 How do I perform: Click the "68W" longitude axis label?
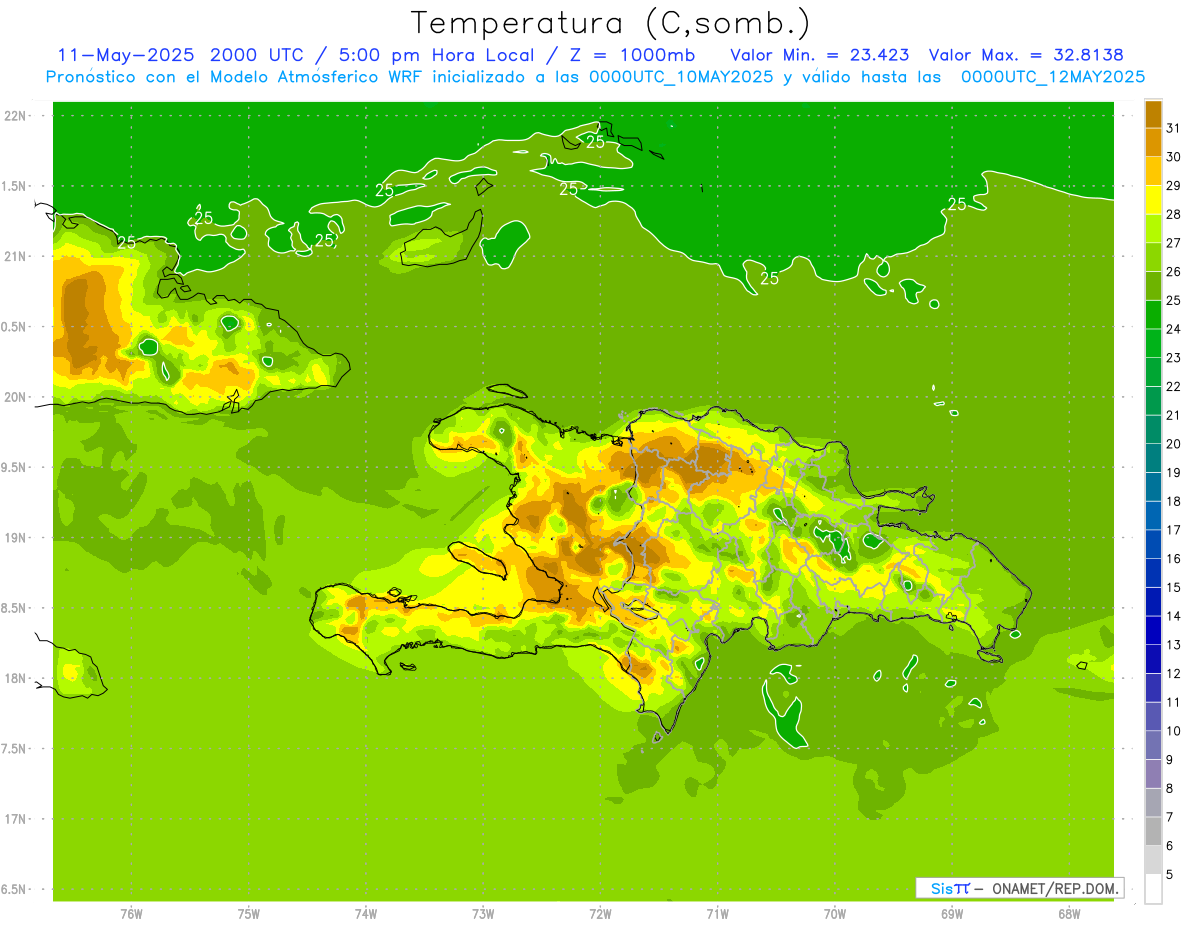(1069, 914)
